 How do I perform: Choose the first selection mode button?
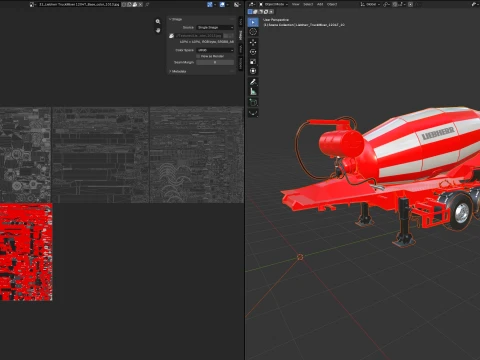250,12
